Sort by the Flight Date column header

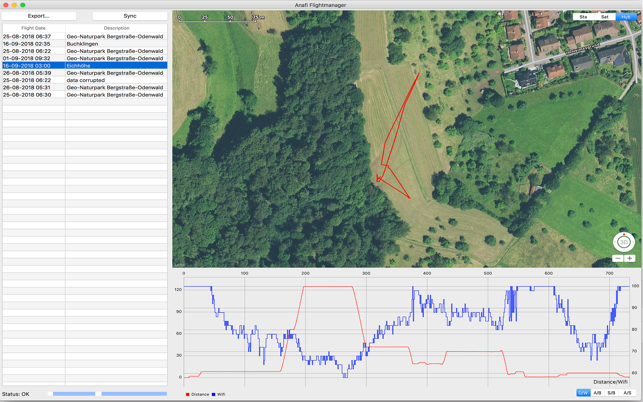coord(34,28)
